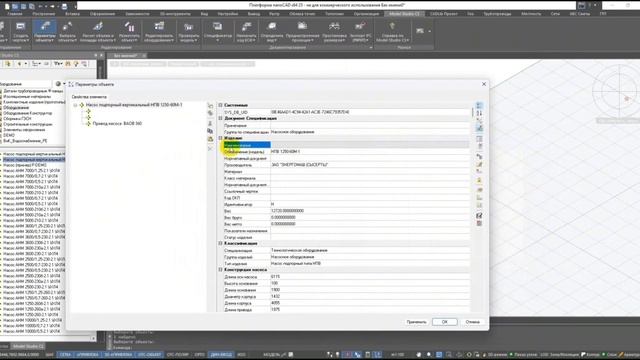This screenshot has width=640, height=360.
Task: Select Изоляционные материалы in library list
Action: [x=27, y=97]
